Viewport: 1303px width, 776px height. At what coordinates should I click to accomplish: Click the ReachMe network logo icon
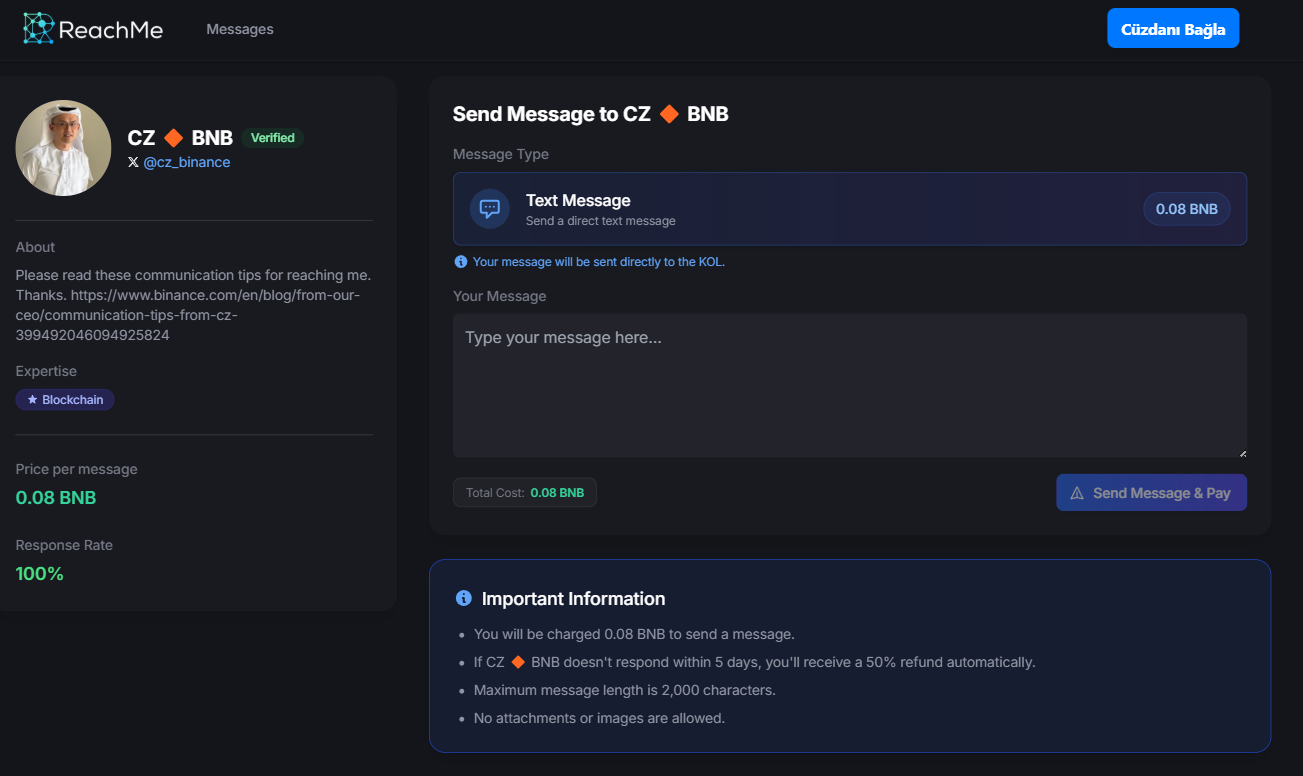pyautogui.click(x=39, y=28)
